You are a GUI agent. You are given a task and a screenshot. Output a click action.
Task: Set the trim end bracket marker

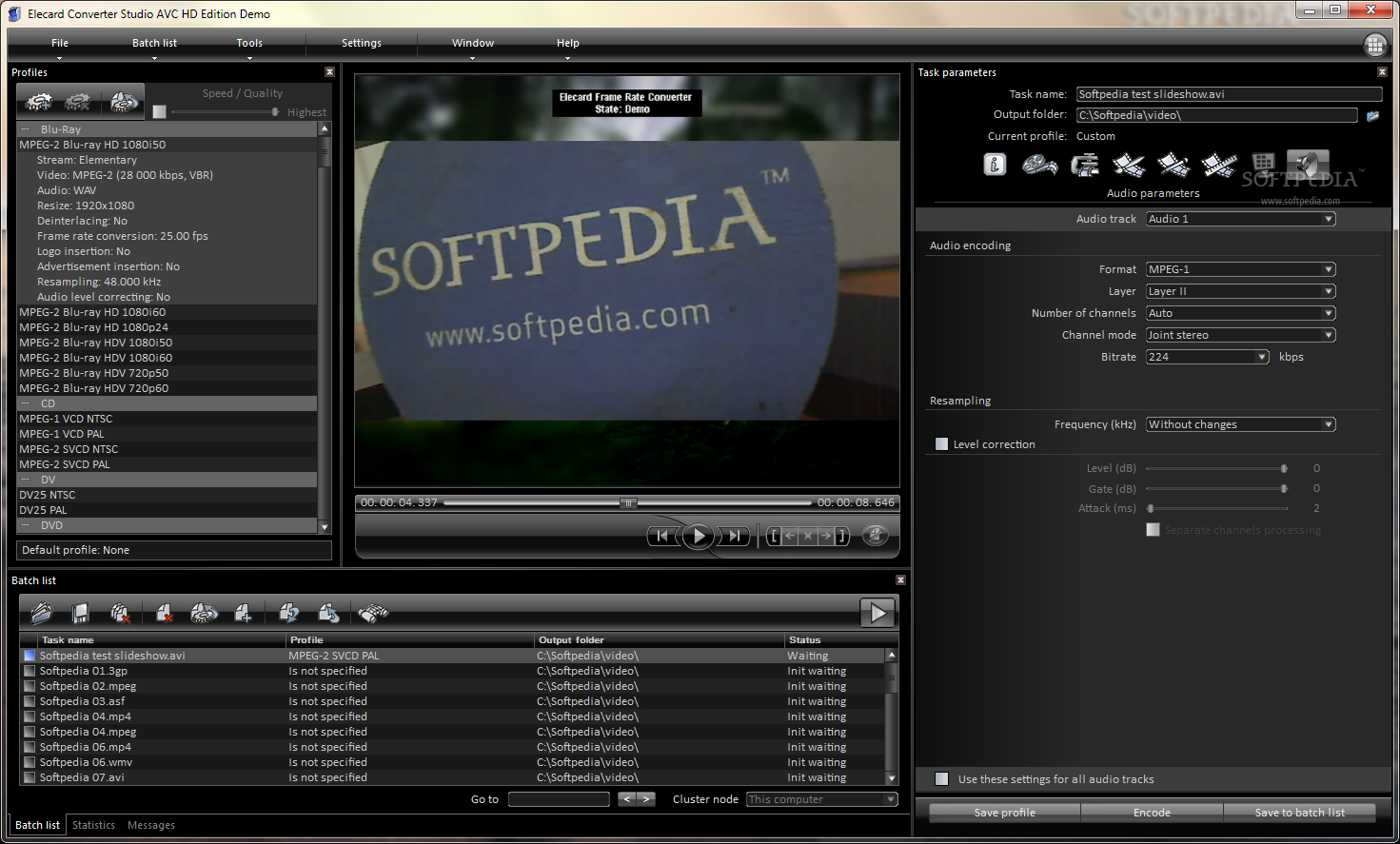tap(842, 536)
